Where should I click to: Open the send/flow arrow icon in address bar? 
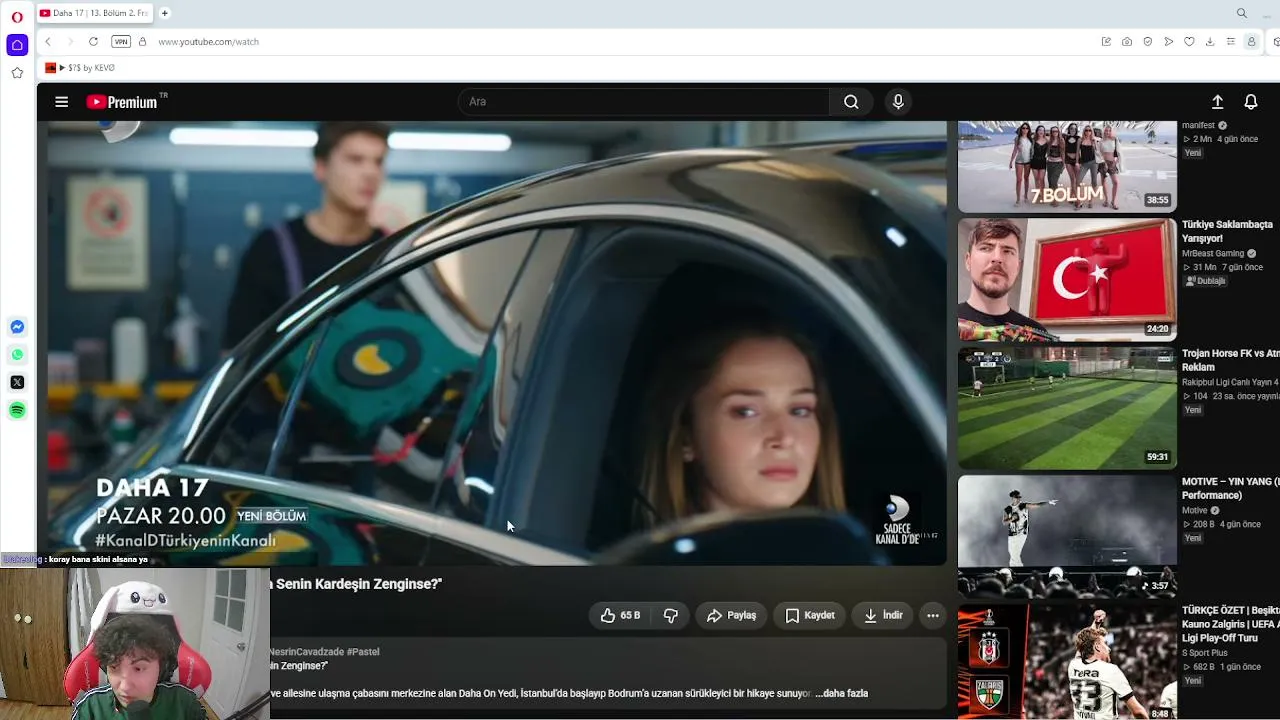(x=1168, y=42)
